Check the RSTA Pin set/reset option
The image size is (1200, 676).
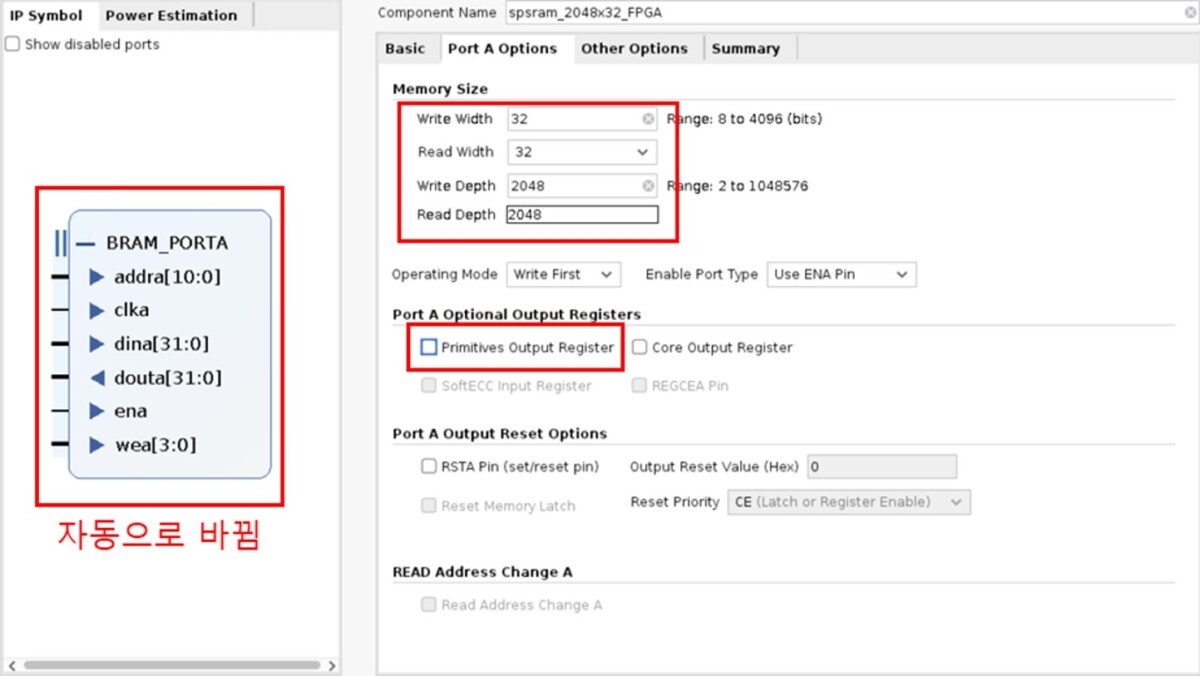[429, 466]
